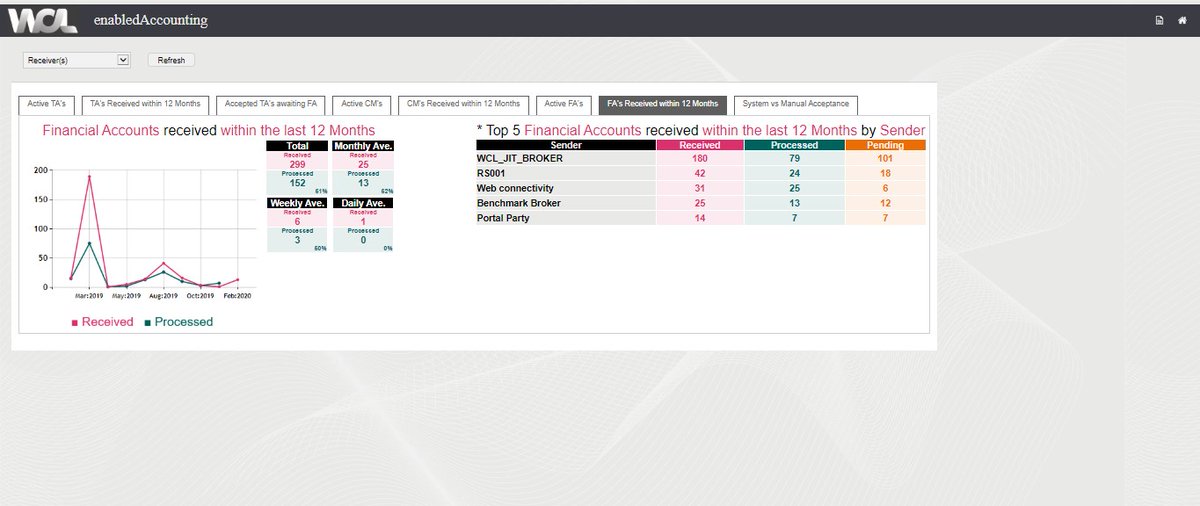Click the Weekly Ave. stats header

[x=297, y=203]
